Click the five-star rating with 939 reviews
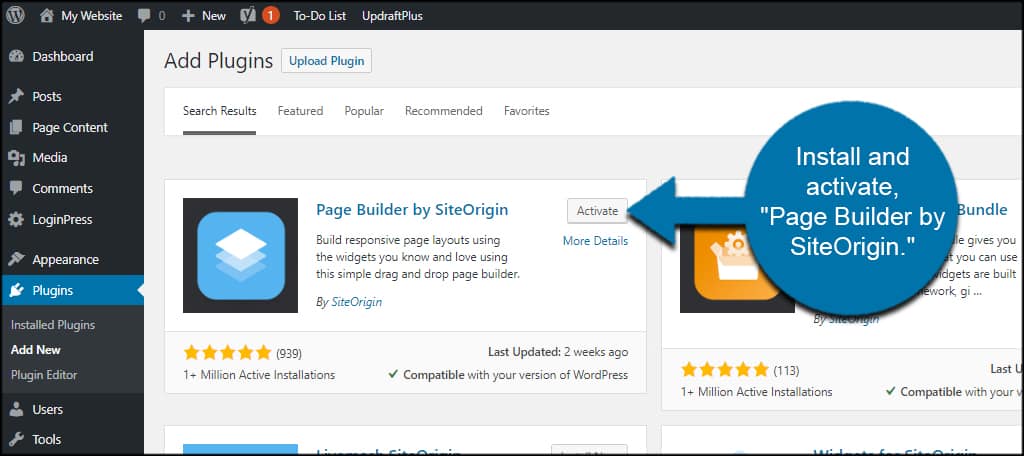Viewport: 1024px width, 456px height. click(x=227, y=353)
